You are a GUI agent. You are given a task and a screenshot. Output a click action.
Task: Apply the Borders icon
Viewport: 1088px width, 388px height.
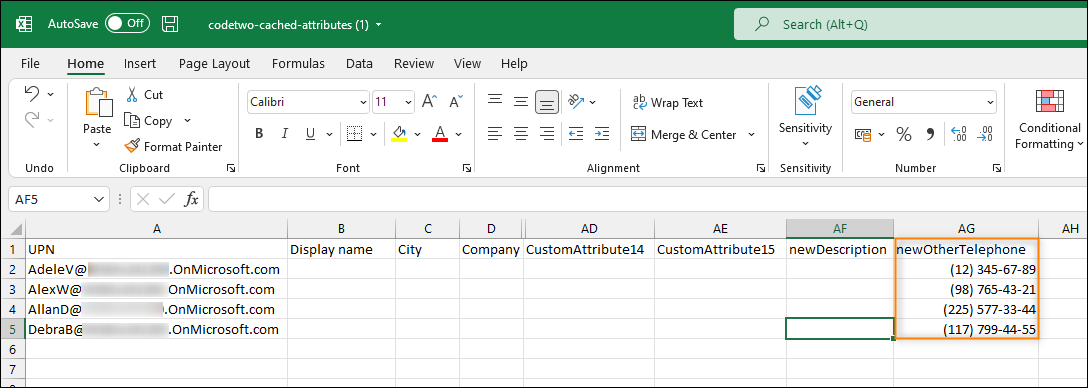point(355,134)
